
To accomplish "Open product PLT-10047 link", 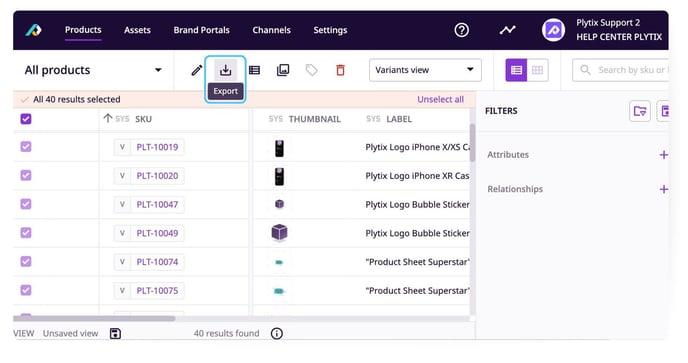I will click(x=157, y=205).
